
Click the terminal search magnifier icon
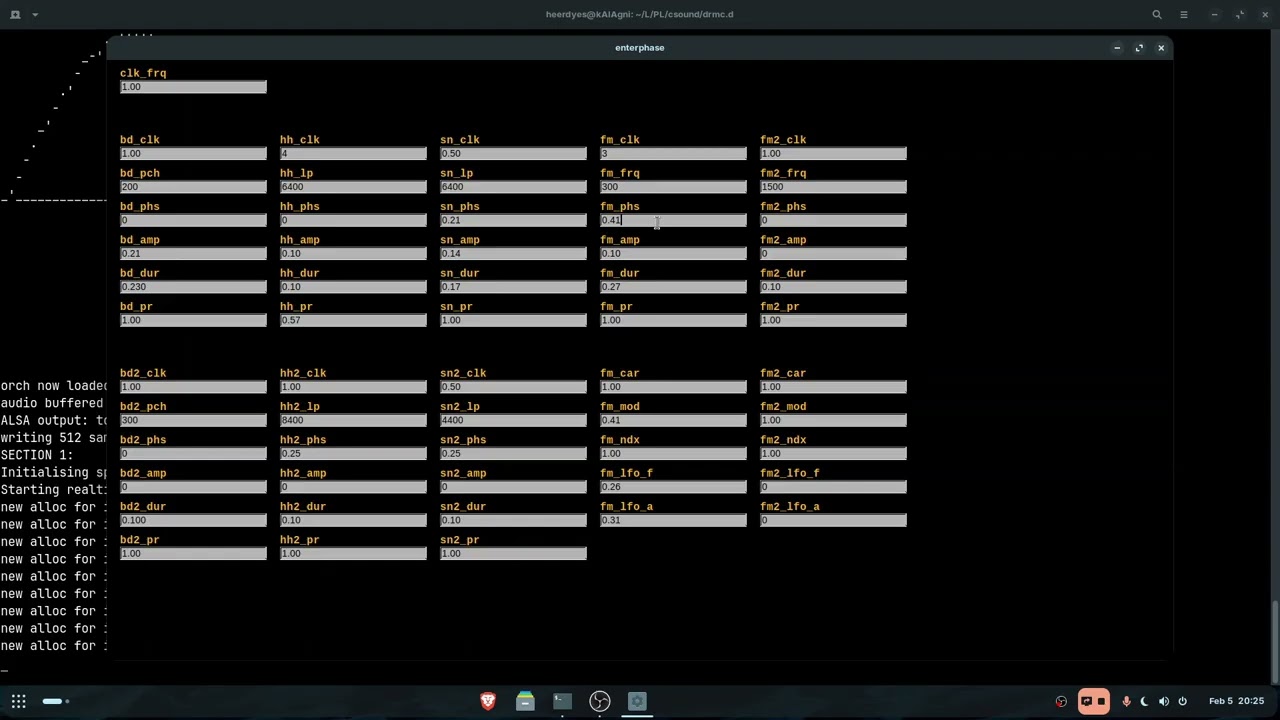(1157, 14)
